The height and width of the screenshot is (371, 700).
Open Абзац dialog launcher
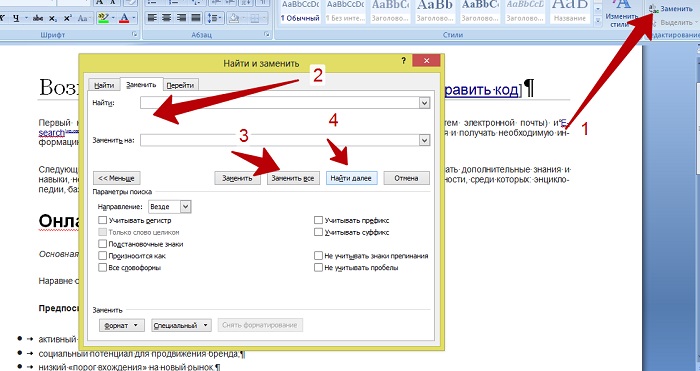267,34
